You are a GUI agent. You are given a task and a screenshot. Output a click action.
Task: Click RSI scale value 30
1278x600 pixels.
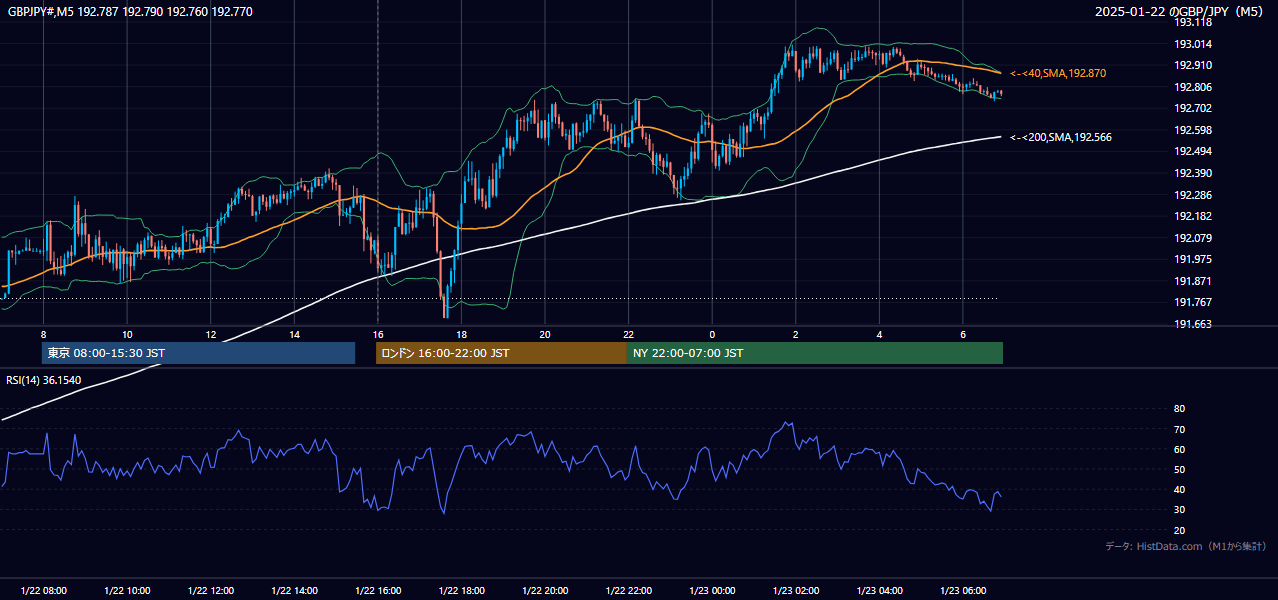click(1180, 510)
